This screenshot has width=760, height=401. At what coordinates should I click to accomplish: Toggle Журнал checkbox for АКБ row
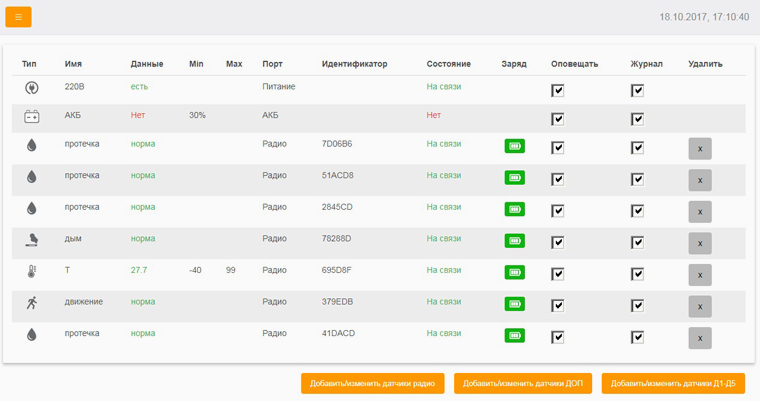pyautogui.click(x=637, y=119)
